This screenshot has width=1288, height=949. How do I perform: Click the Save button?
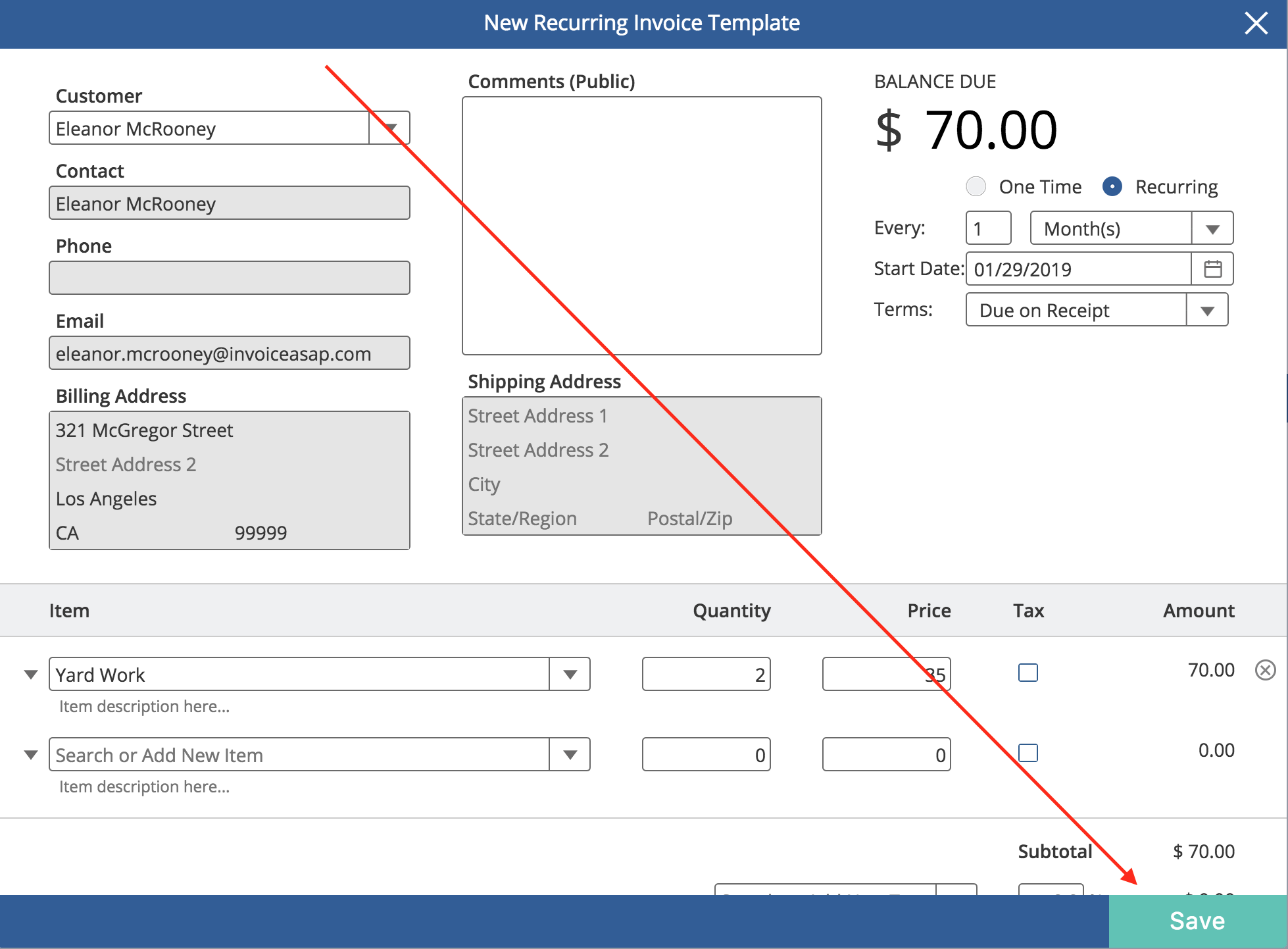click(x=1197, y=921)
